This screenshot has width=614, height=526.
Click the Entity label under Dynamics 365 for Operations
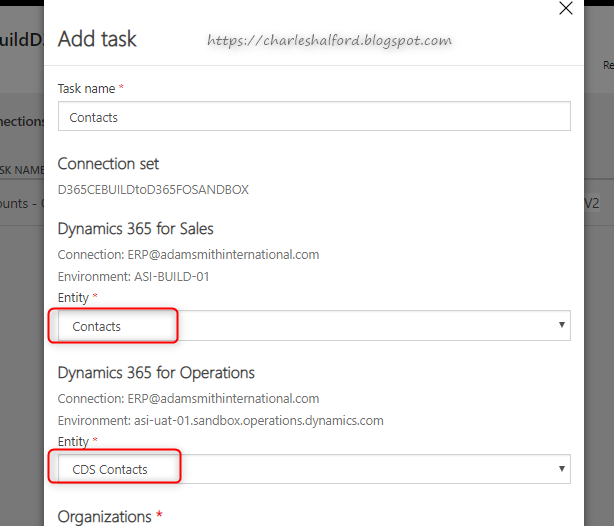[74, 441]
